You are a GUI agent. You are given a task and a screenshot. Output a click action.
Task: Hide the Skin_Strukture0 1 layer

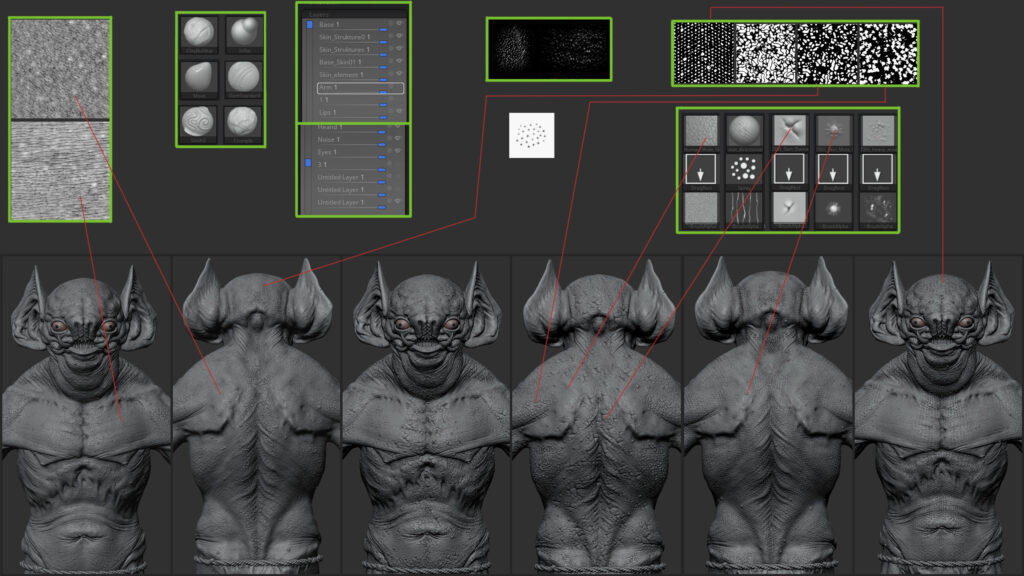click(399, 37)
